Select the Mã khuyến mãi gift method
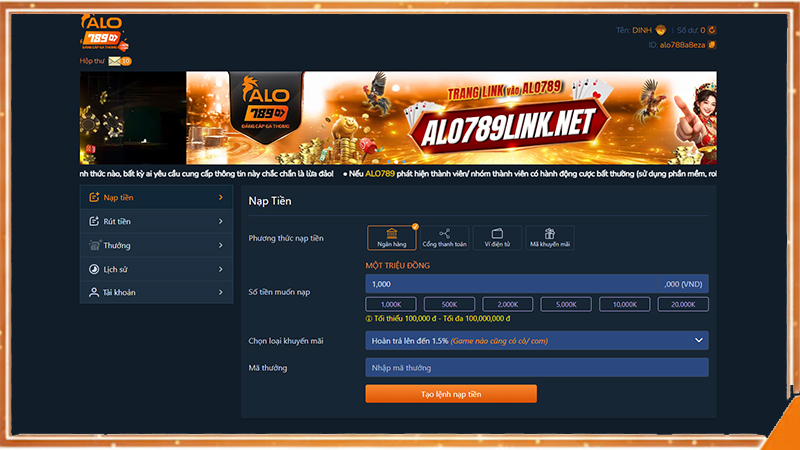The height and width of the screenshot is (450, 800). pos(550,237)
